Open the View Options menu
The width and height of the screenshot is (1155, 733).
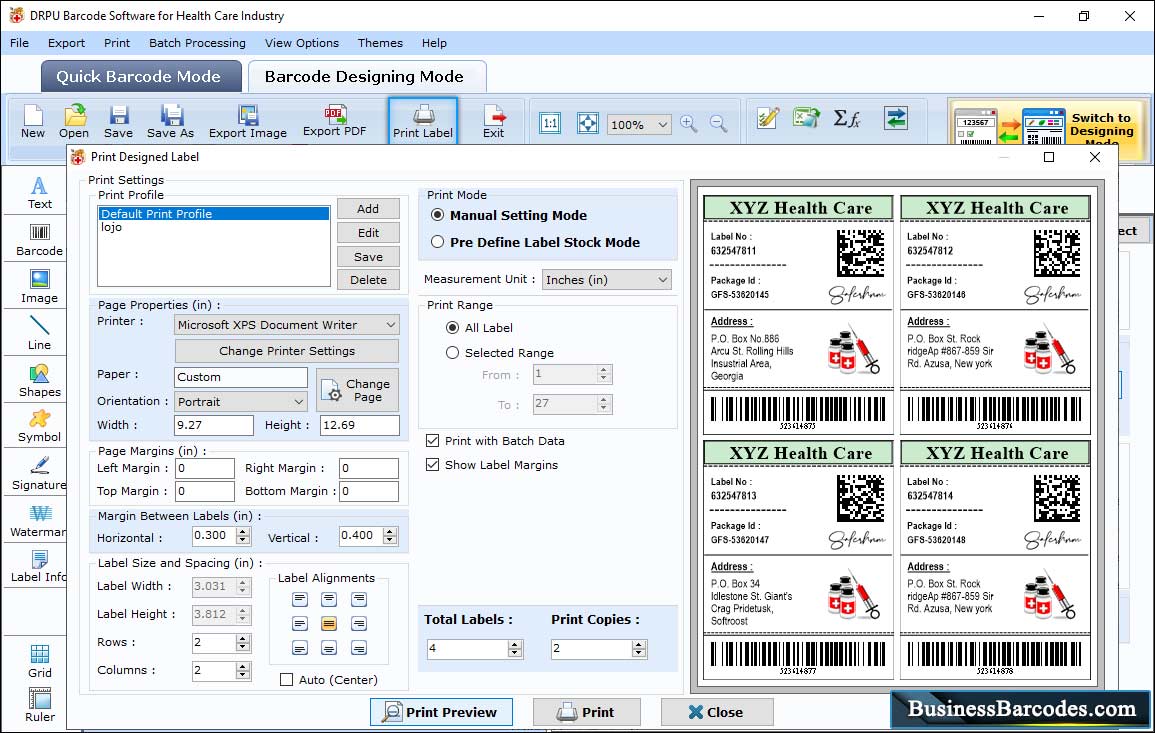[302, 43]
